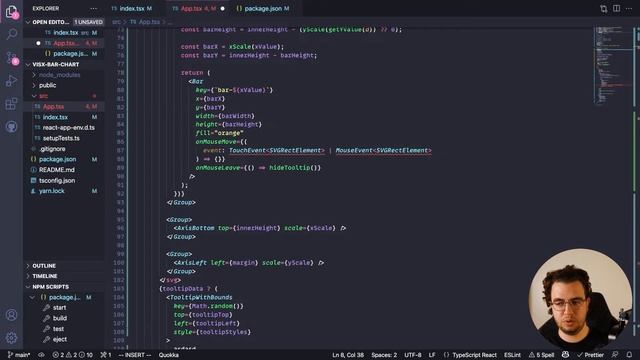
Task: Open the Source Control view
Action: pos(11,58)
